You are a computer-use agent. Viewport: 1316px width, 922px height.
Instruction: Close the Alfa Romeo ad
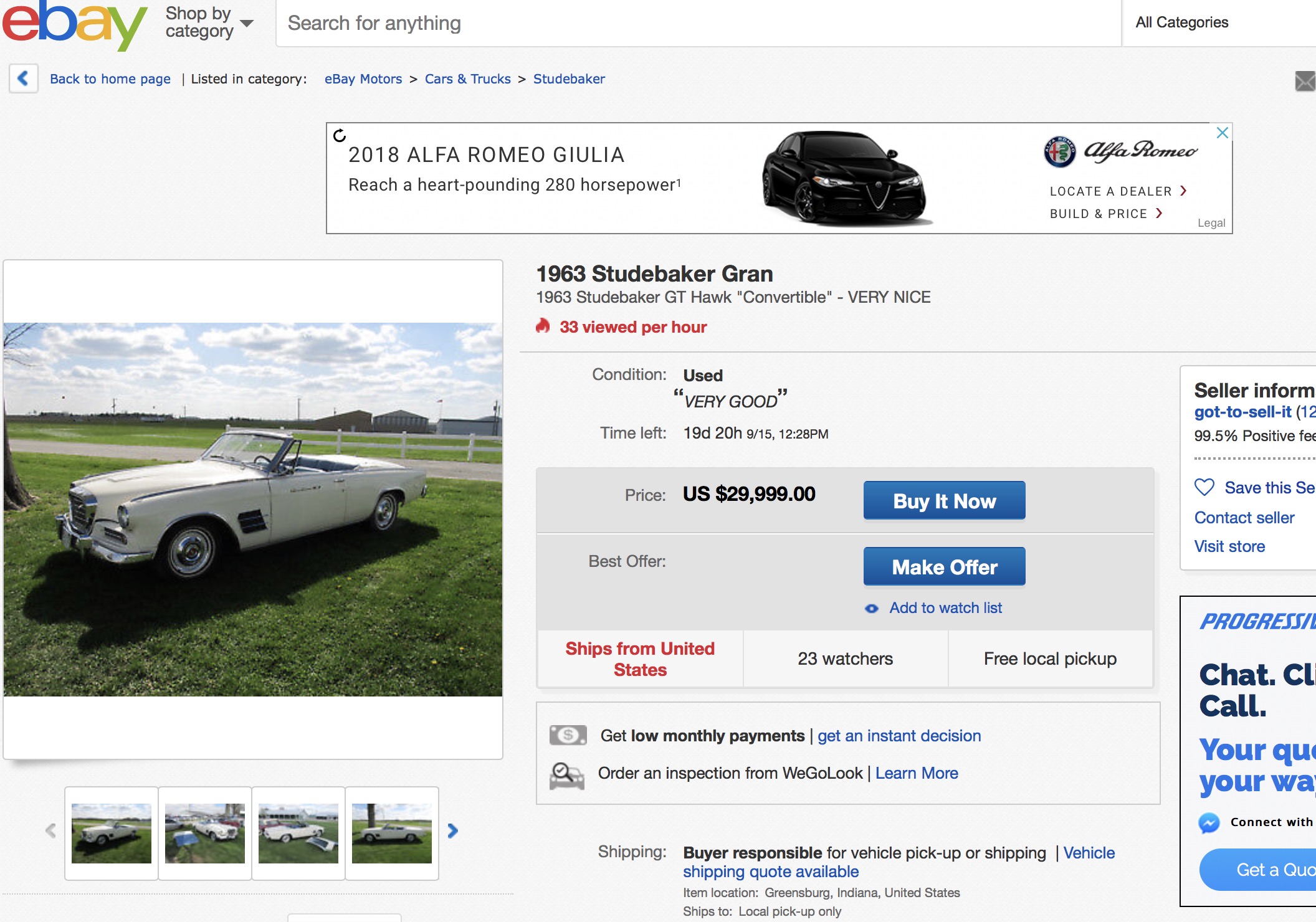1222,133
